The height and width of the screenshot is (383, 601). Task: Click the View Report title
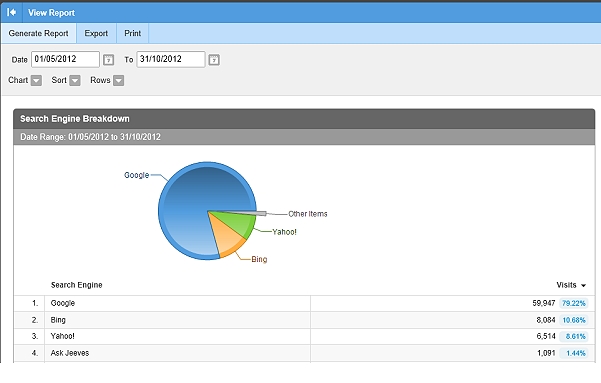pos(51,13)
